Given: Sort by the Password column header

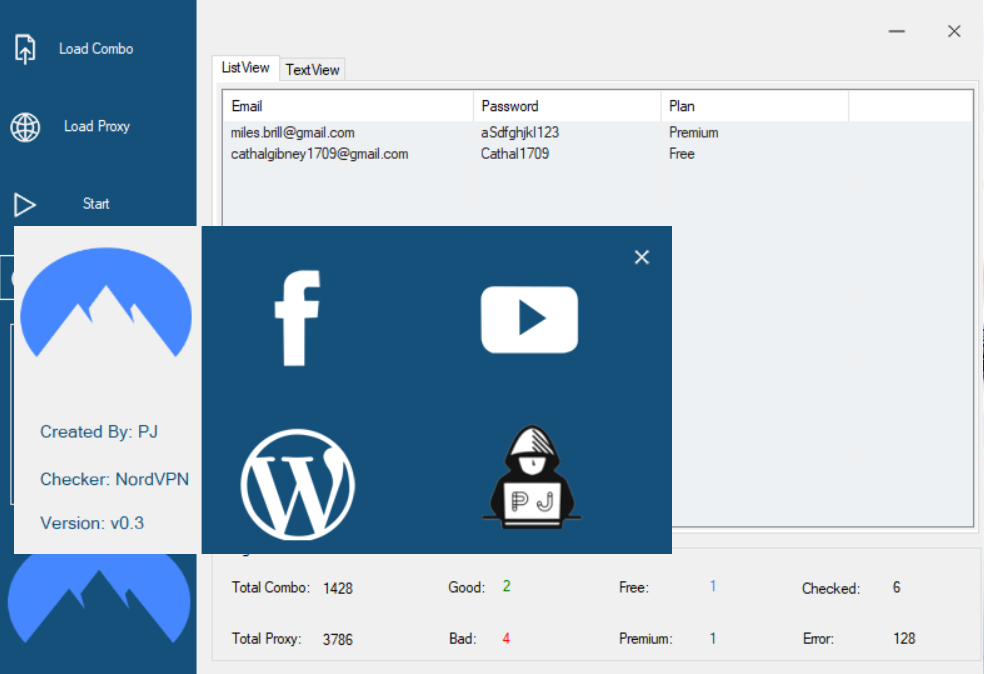Looking at the screenshot, I should pos(567,106).
